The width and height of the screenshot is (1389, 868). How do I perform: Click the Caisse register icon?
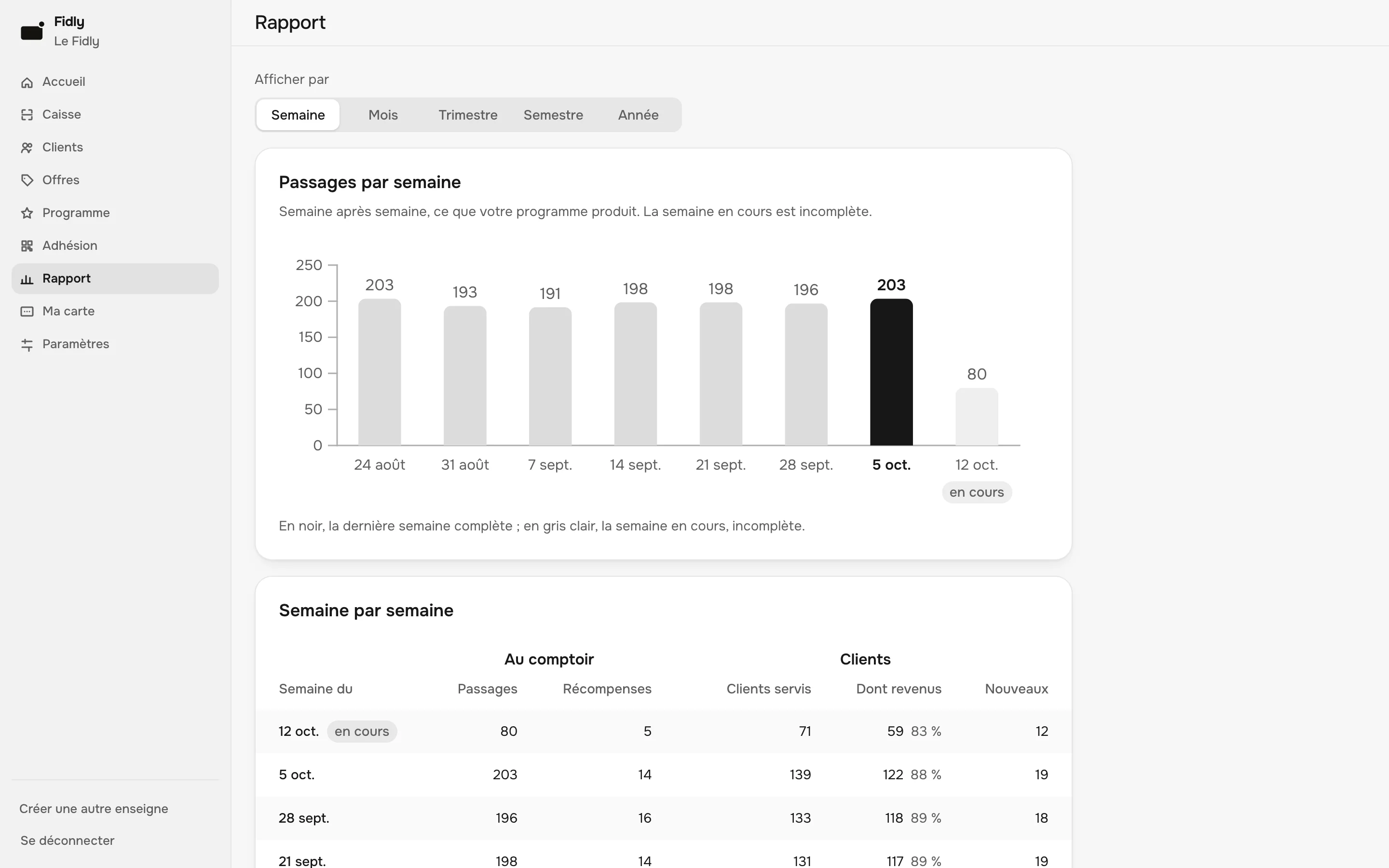27,115
